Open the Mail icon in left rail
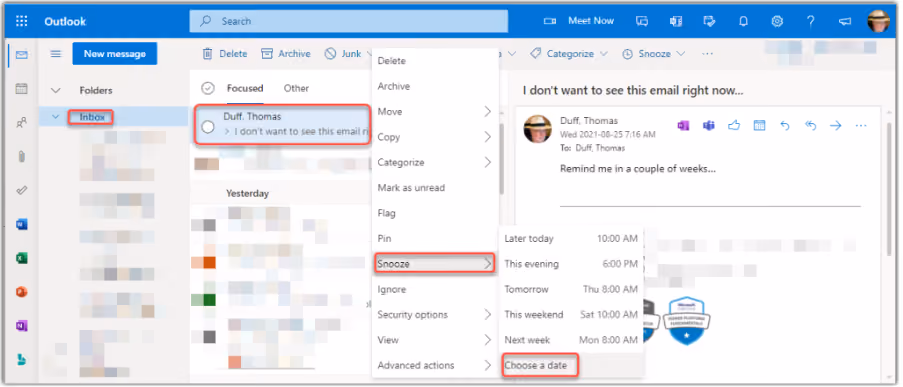The image size is (903, 387). coord(22,55)
